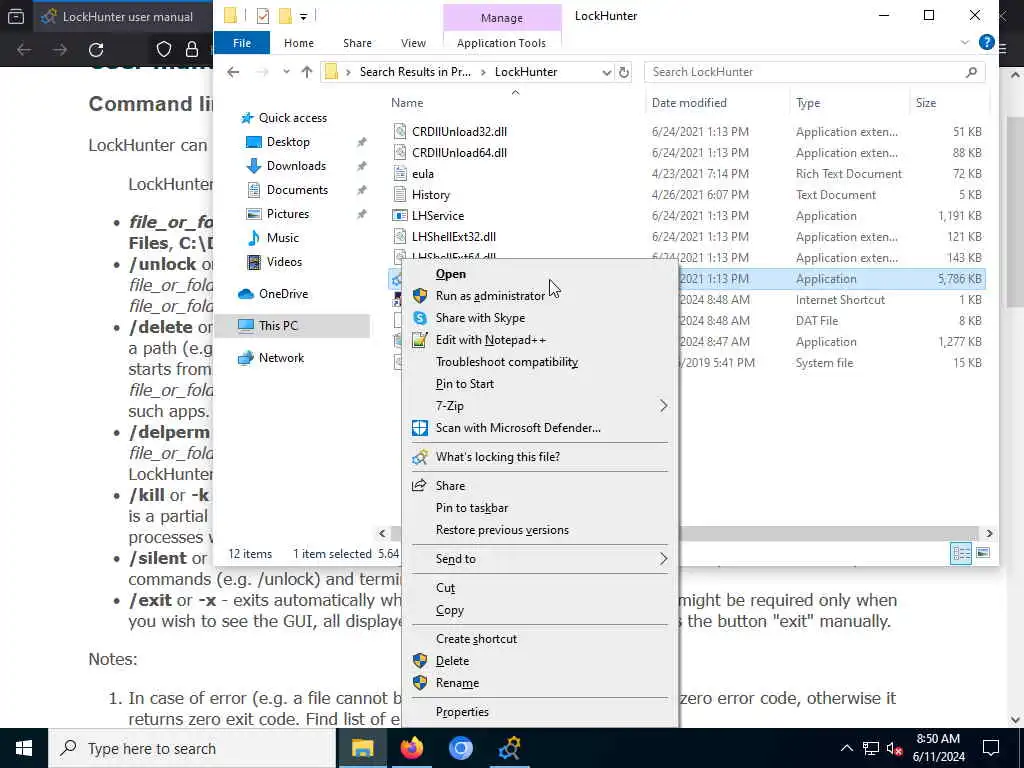Click the LockHunter icon beside What's locking
This screenshot has height=768, width=1024.
420,456
